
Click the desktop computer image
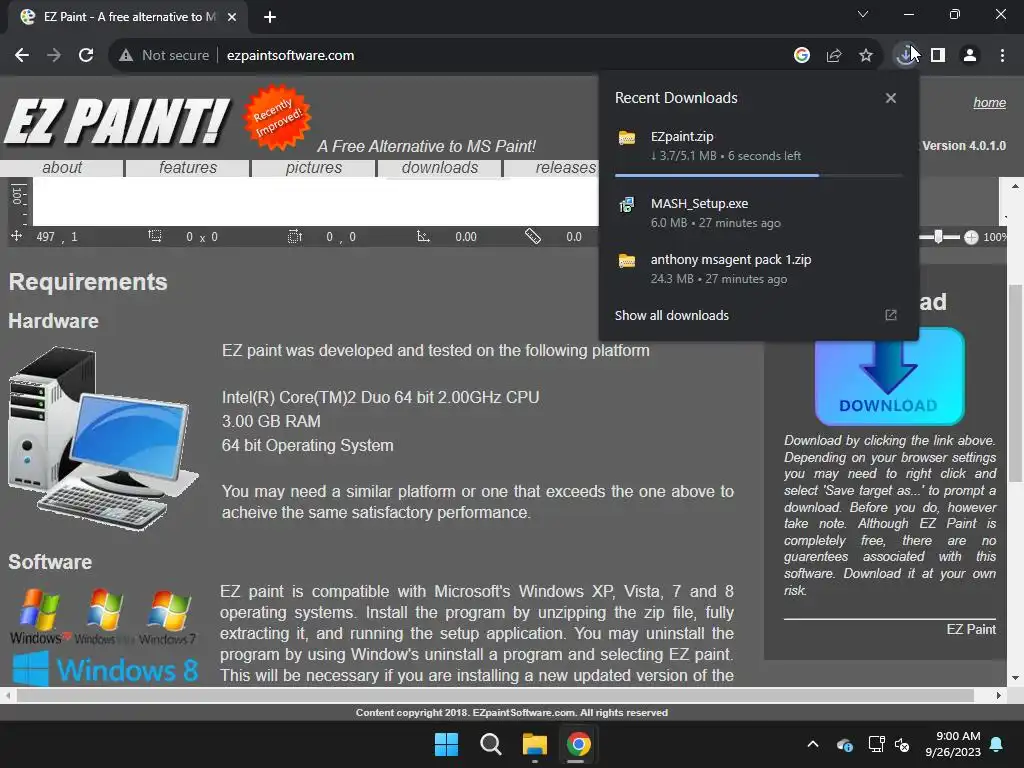(x=103, y=438)
